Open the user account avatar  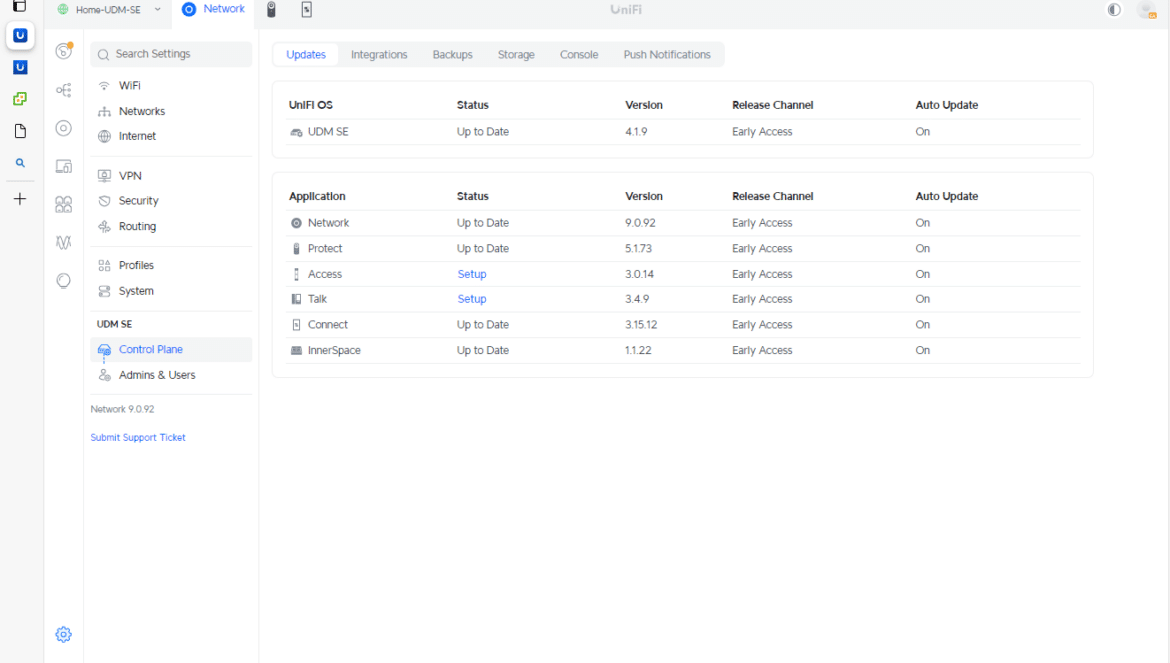coord(1146,10)
